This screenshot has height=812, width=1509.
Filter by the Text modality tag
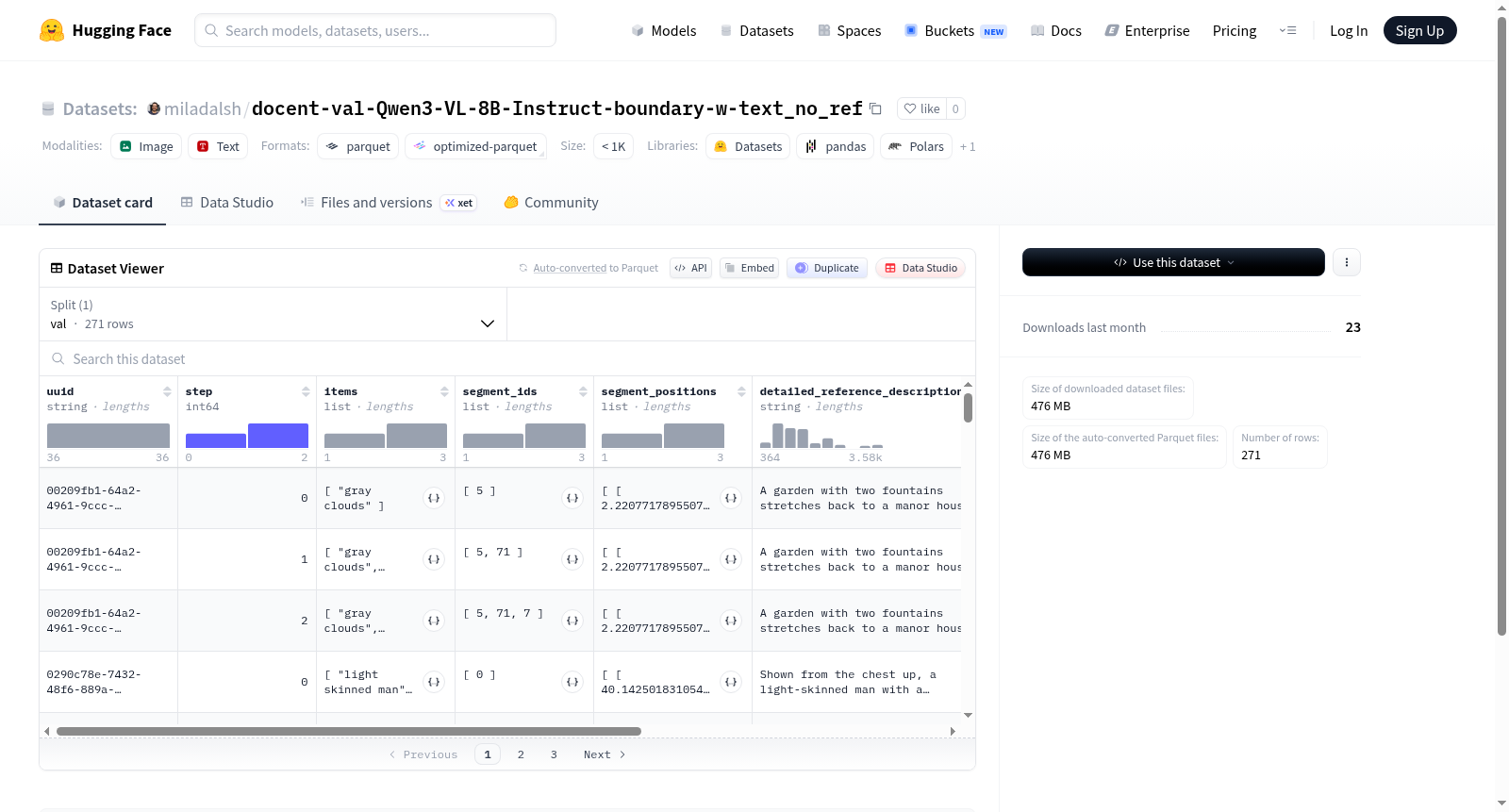click(218, 146)
